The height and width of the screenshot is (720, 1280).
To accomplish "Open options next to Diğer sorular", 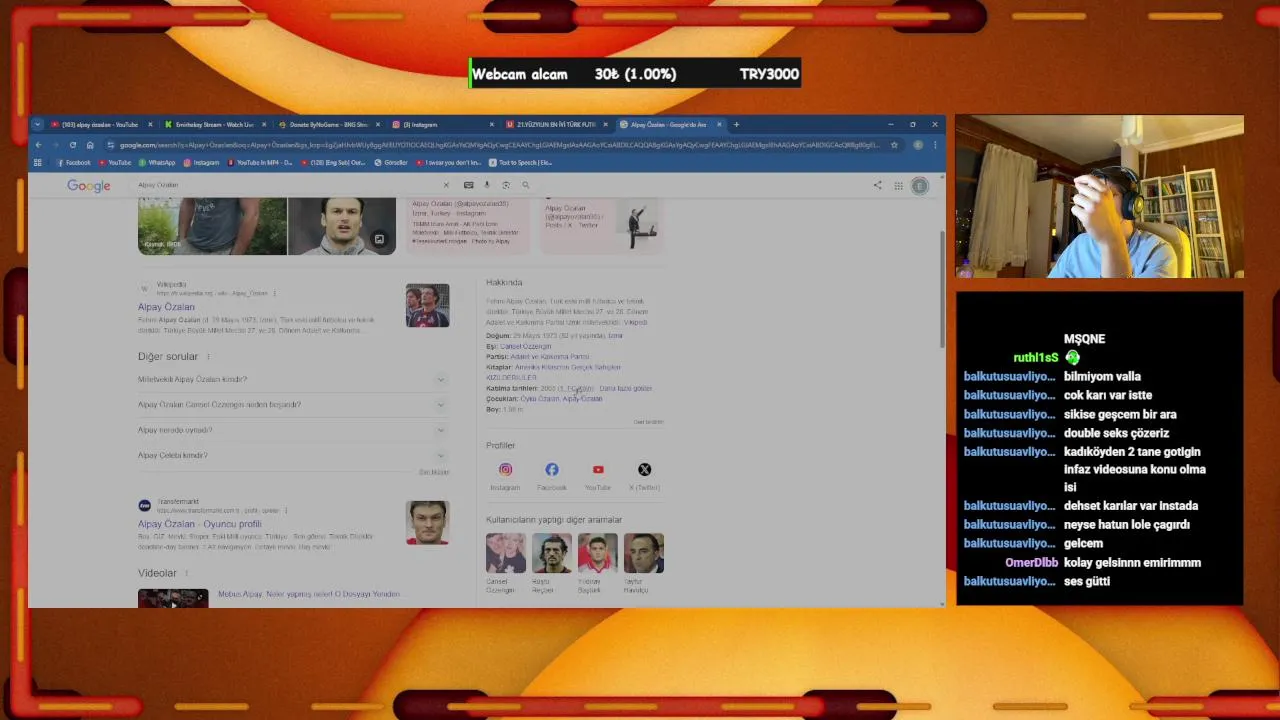I will pyautogui.click(x=208, y=357).
